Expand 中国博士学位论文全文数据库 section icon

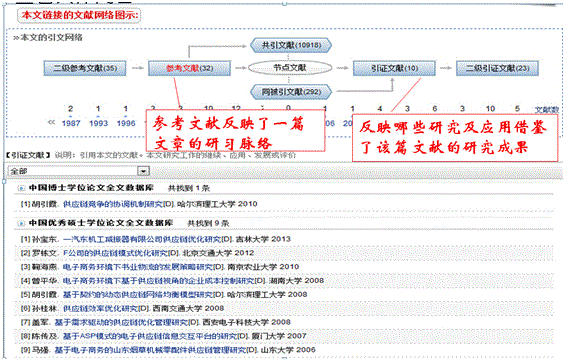(21, 188)
